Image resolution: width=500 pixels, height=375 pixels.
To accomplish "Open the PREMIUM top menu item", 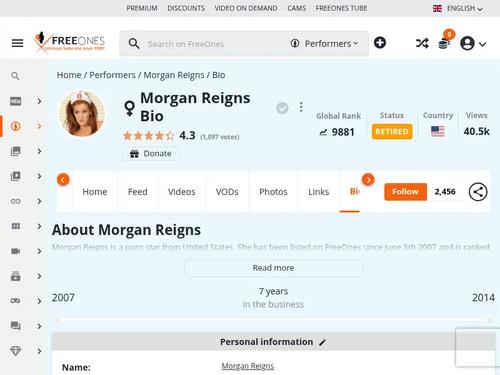I will (142, 8).
